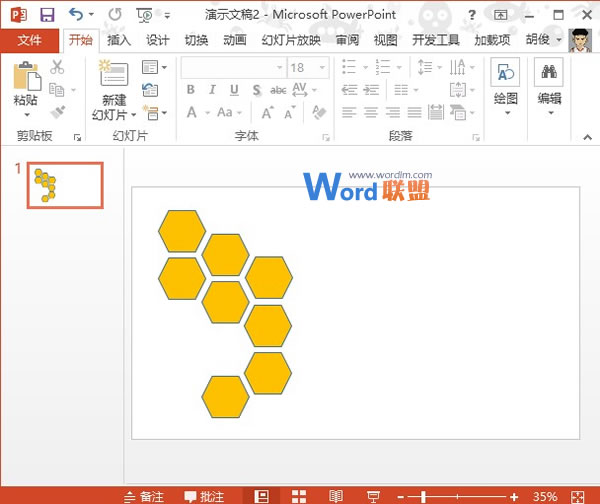600x504 pixels.
Task: Customize Quick Access Toolbar dropdown
Action: click(x=167, y=16)
